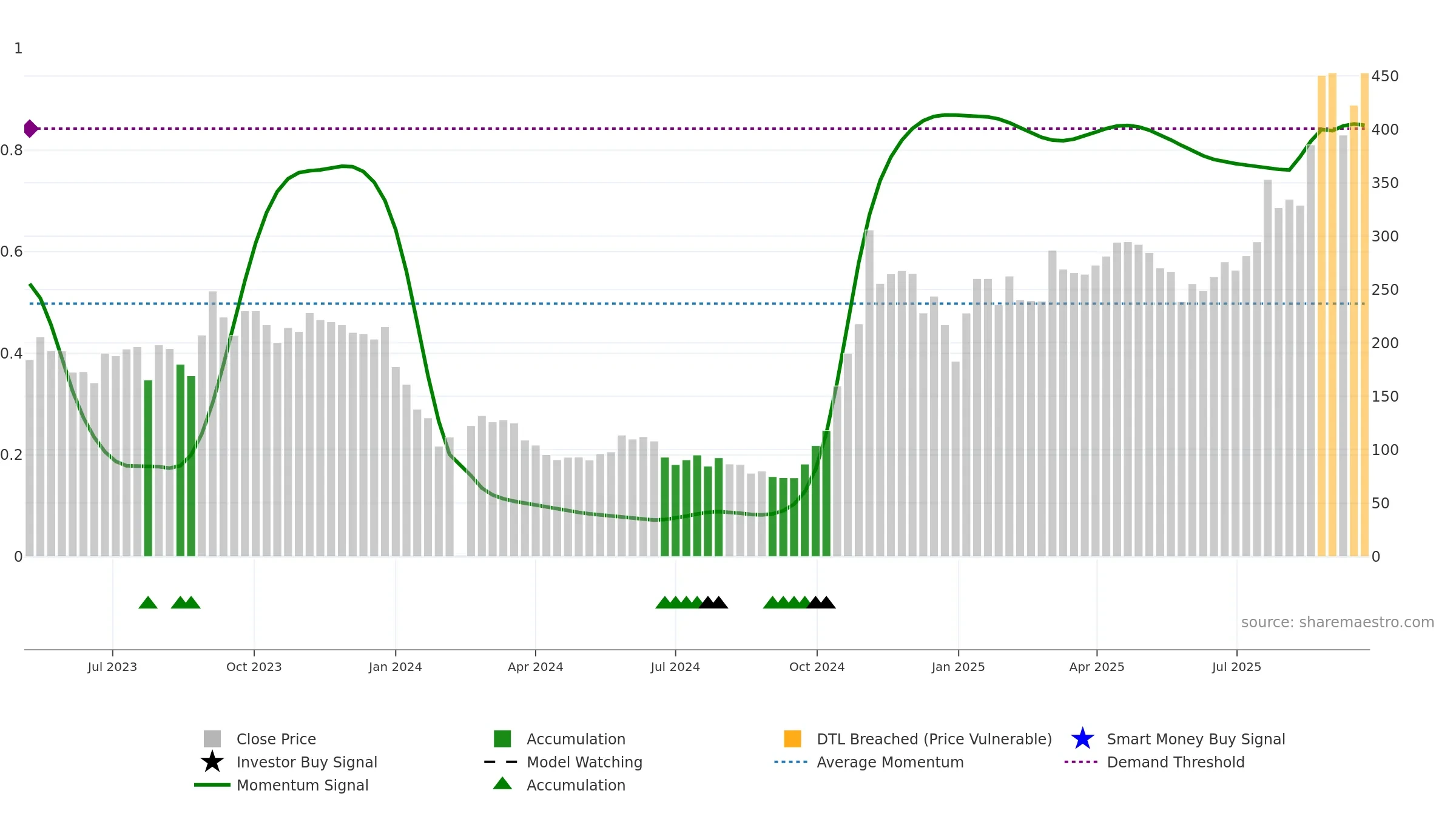Screen dimensions: 1456x819
Task: Click the dashed Model Watching legend icon
Action: (501, 762)
